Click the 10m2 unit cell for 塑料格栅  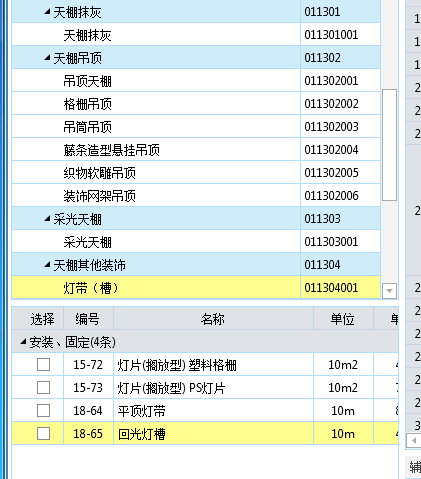point(343,365)
